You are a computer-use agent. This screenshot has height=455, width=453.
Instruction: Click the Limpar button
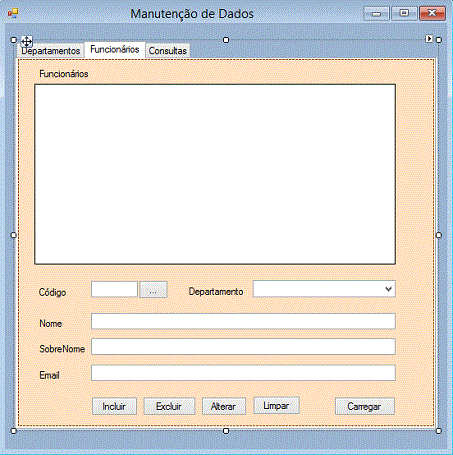(276, 406)
